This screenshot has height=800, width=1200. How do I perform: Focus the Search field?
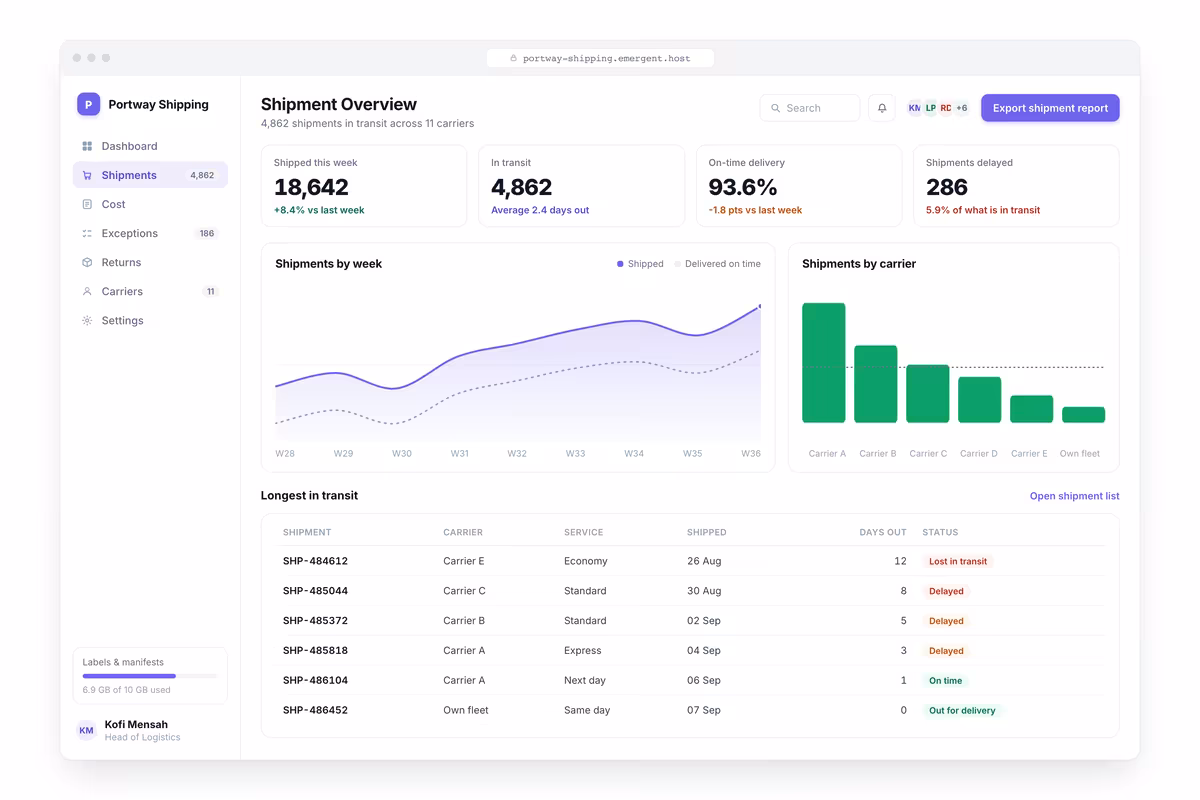[x=810, y=108]
